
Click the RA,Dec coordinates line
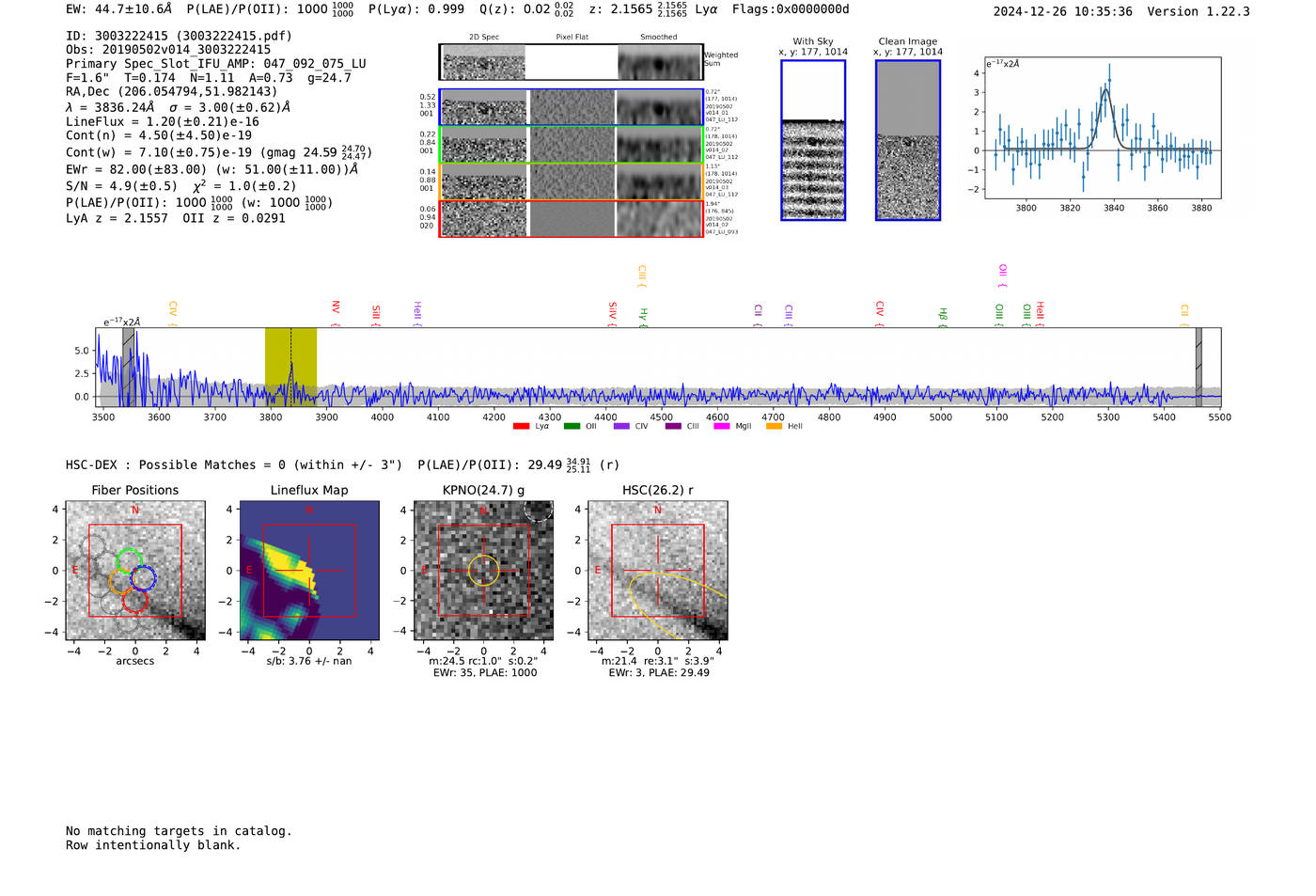click(172, 91)
